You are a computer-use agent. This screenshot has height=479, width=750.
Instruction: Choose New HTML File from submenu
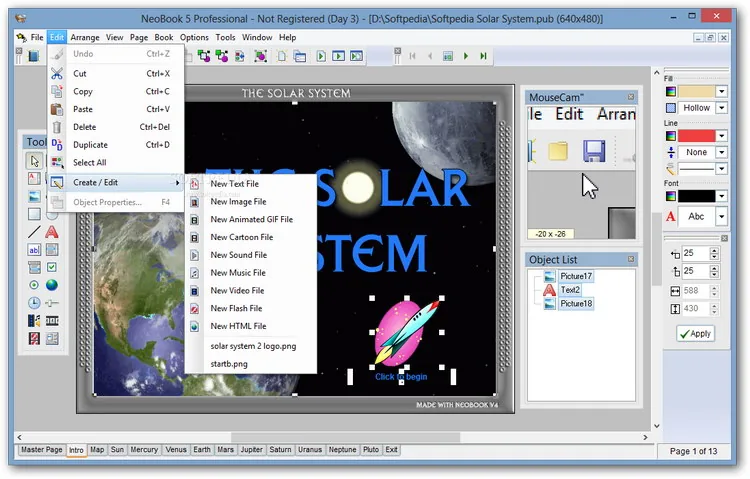251,326
